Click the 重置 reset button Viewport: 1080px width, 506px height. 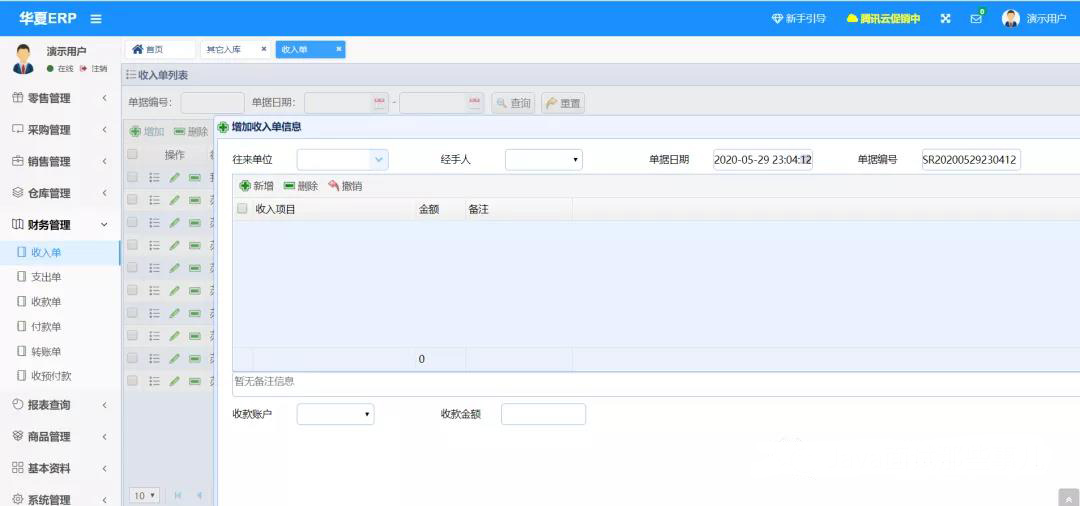pos(563,103)
